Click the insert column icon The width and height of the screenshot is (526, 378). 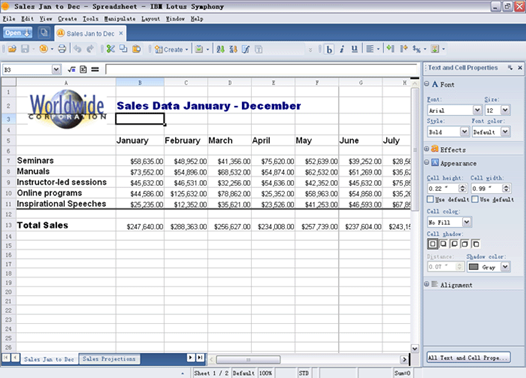click(404, 49)
